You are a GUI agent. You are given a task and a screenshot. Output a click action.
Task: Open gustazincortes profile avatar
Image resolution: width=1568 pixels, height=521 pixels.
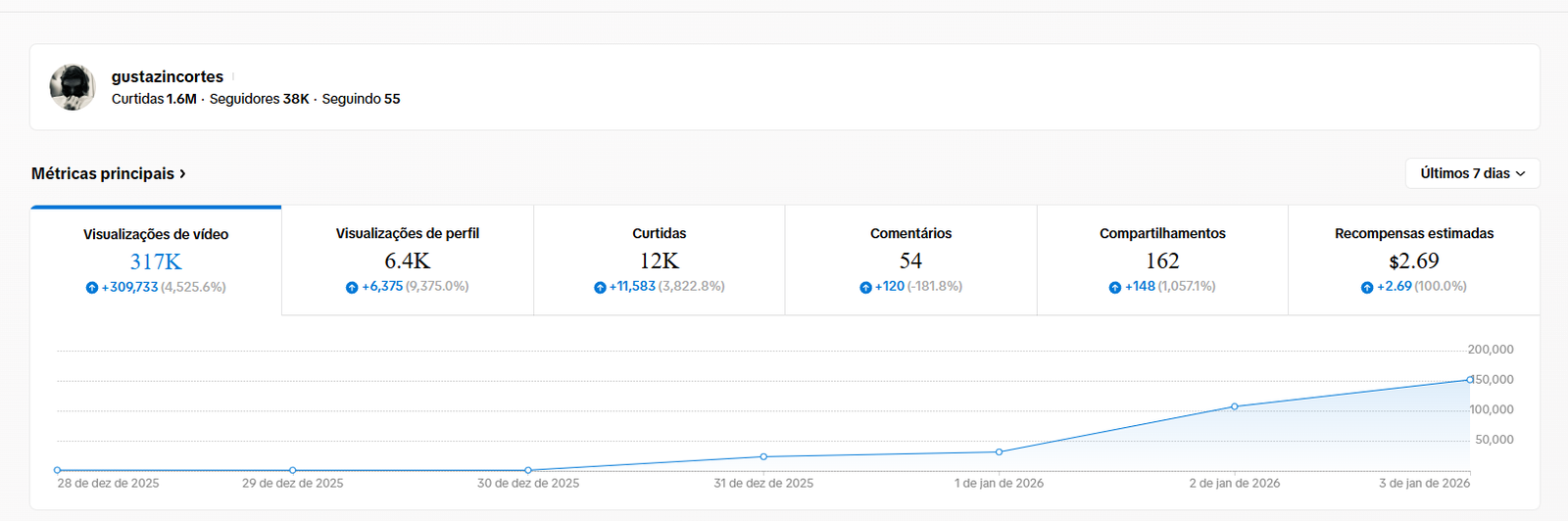pyautogui.click(x=73, y=87)
